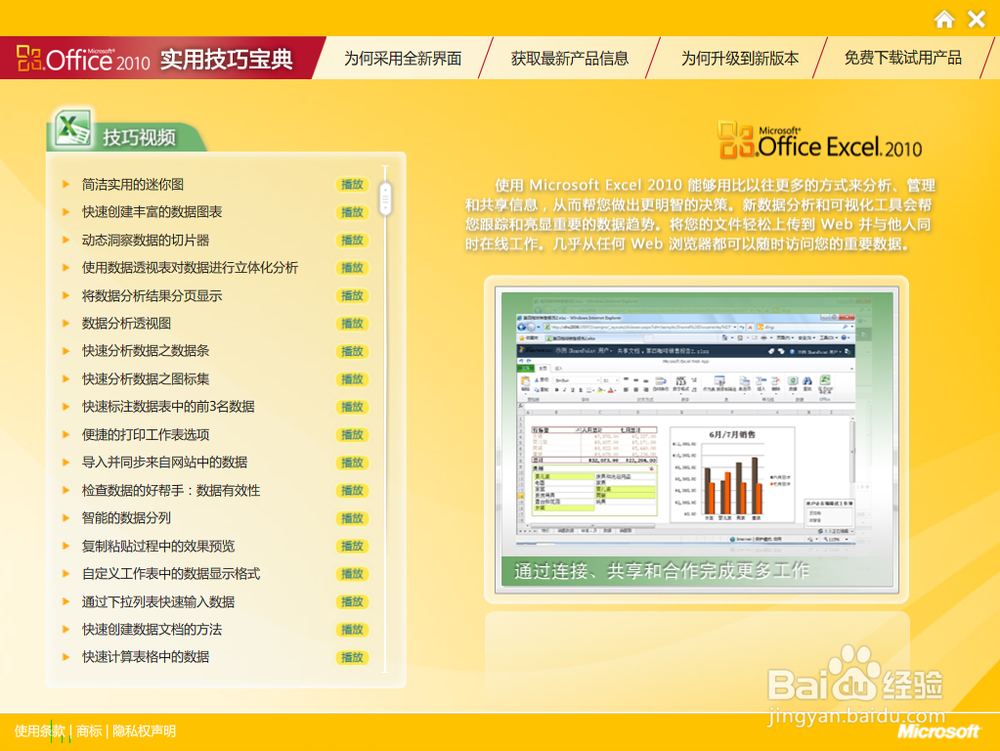The image size is (1000, 751).
Task: Play the 快速分析数据之数据条 video
Action: pos(352,351)
